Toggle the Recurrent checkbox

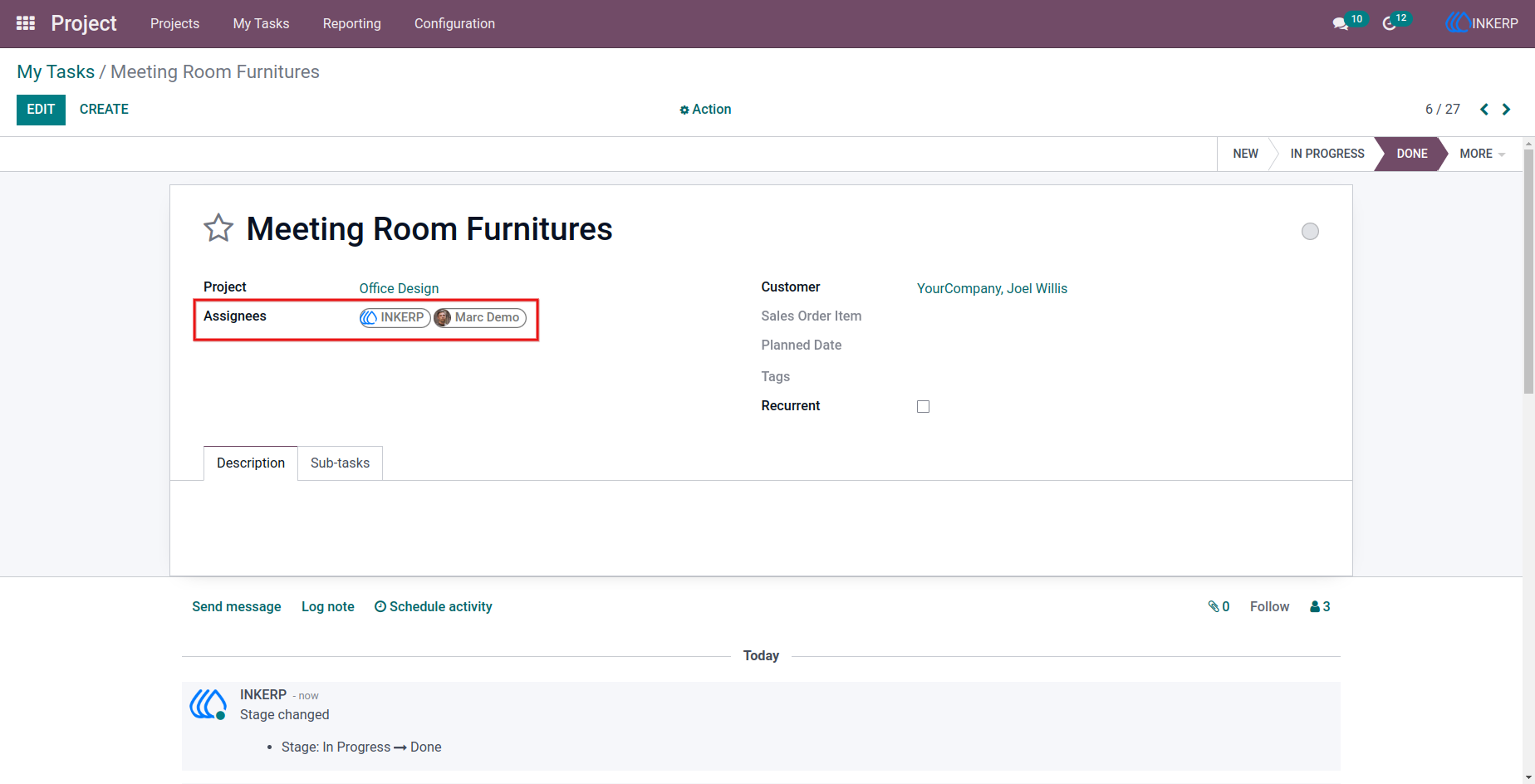(x=923, y=406)
